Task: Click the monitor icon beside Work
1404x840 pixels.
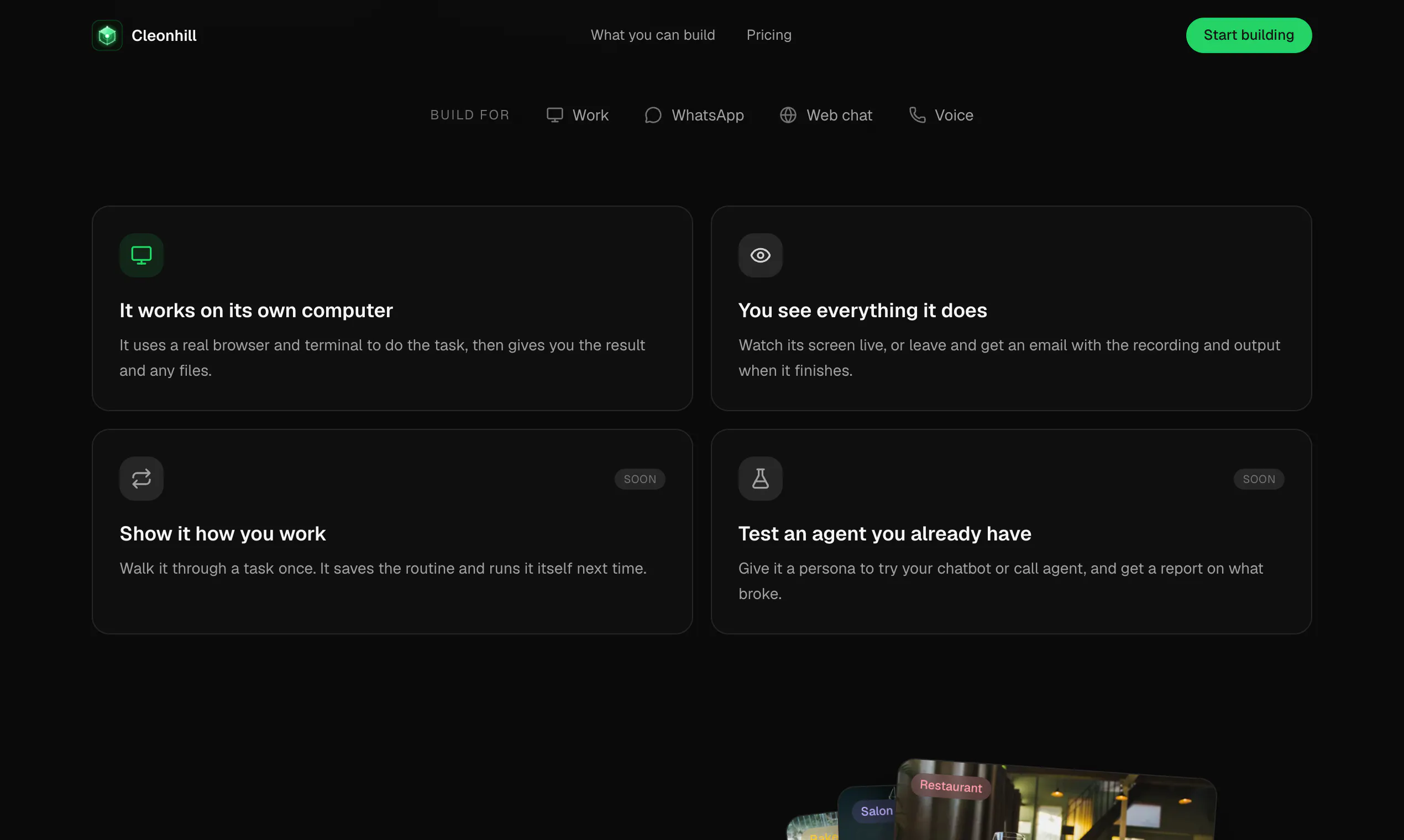Action: click(555, 115)
